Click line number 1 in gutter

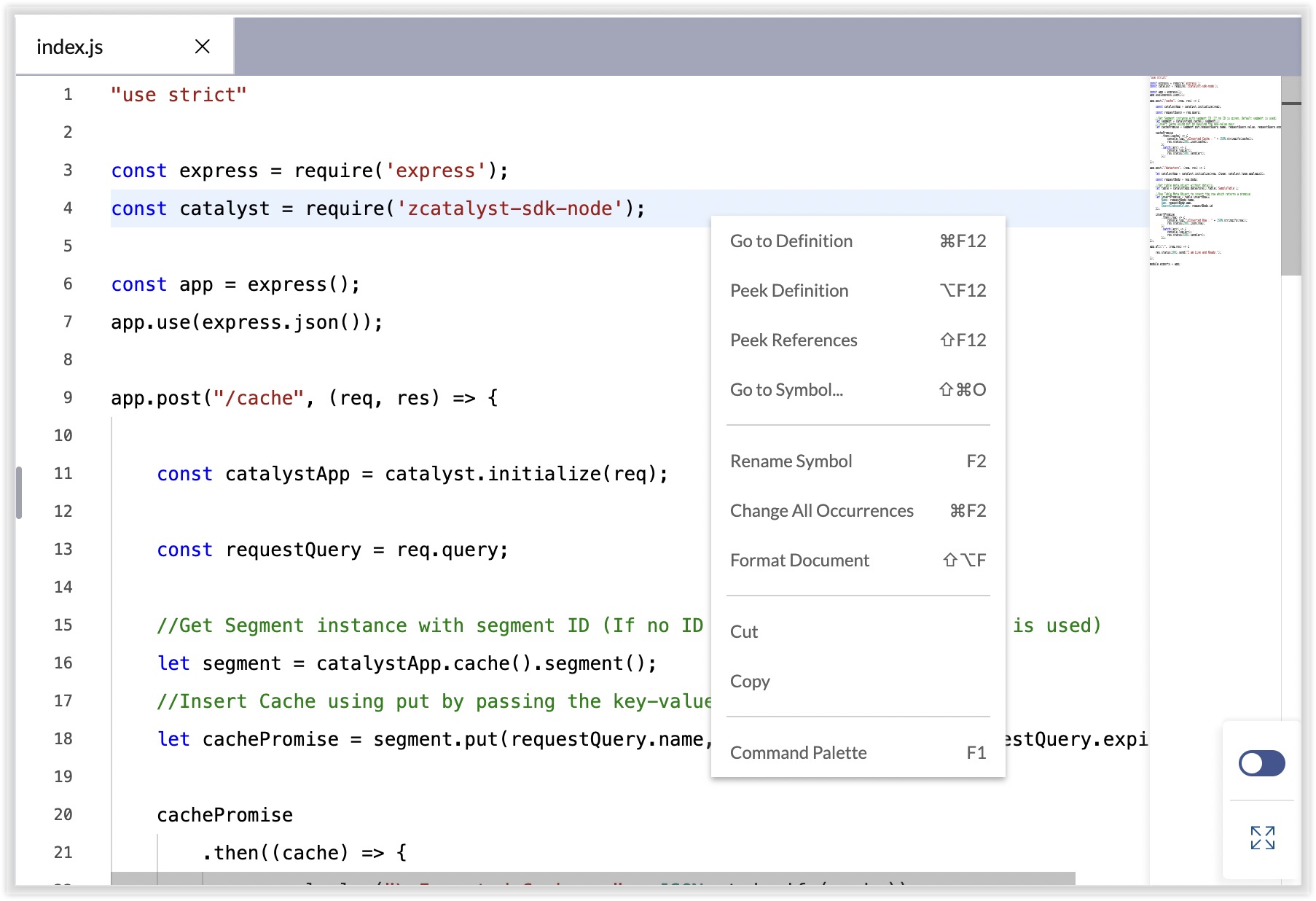coord(68,95)
